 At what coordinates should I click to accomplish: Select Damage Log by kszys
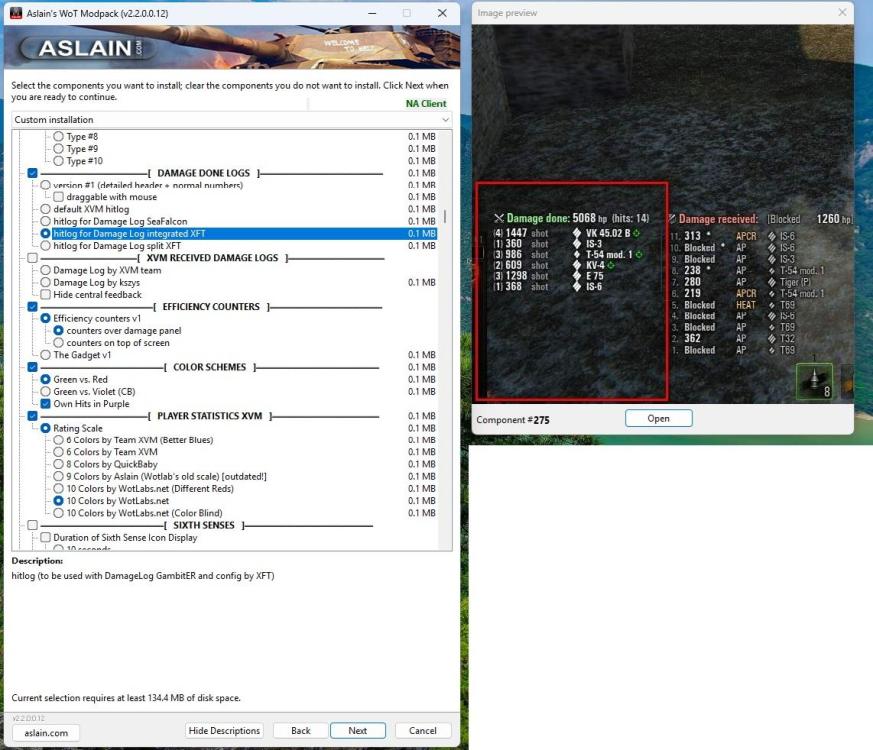tap(46, 282)
